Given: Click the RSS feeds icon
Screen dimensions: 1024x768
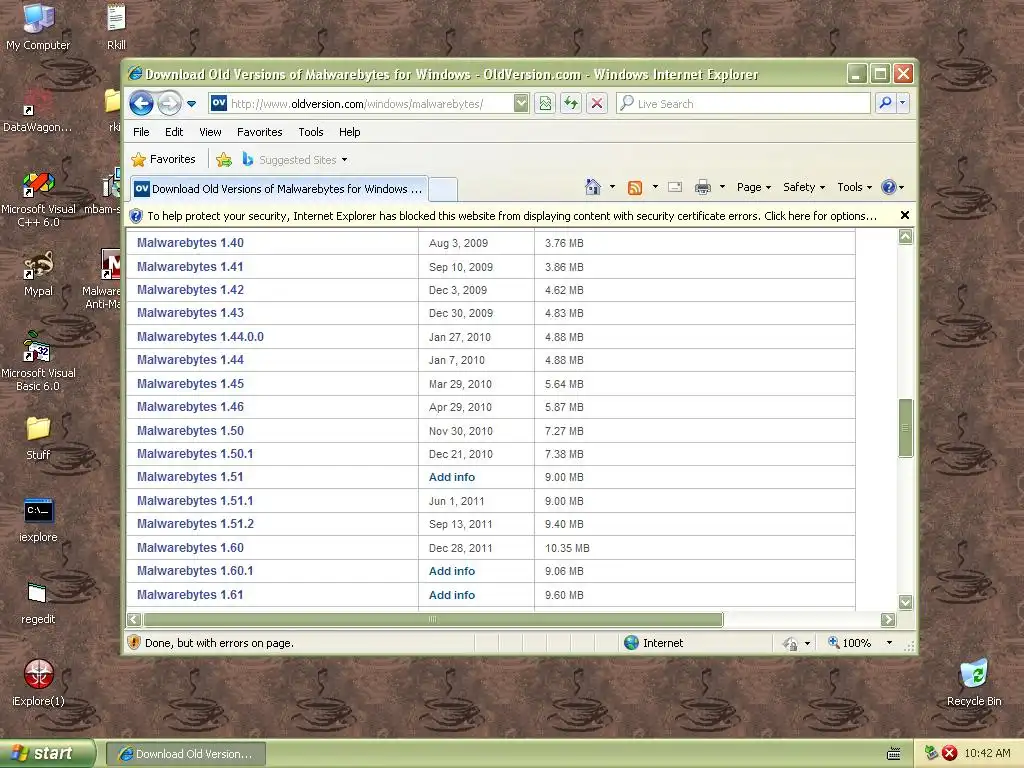Looking at the screenshot, I should [x=634, y=187].
